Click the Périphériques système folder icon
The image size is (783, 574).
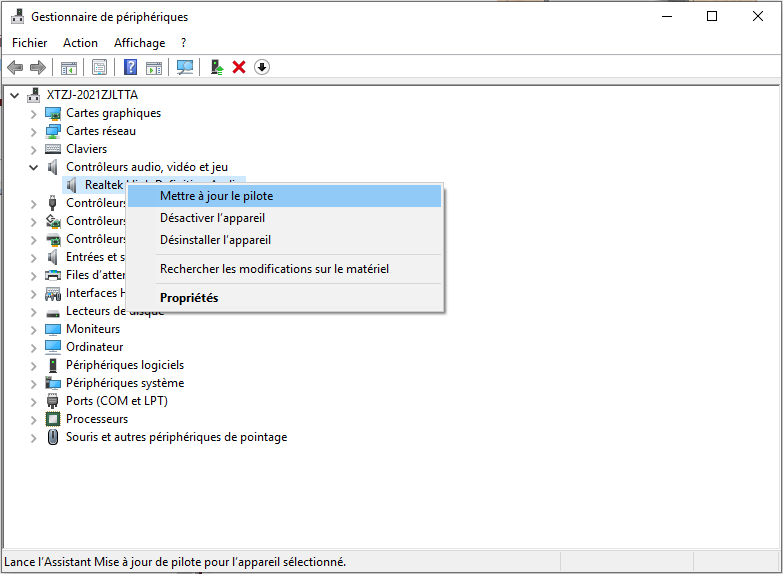coord(53,383)
